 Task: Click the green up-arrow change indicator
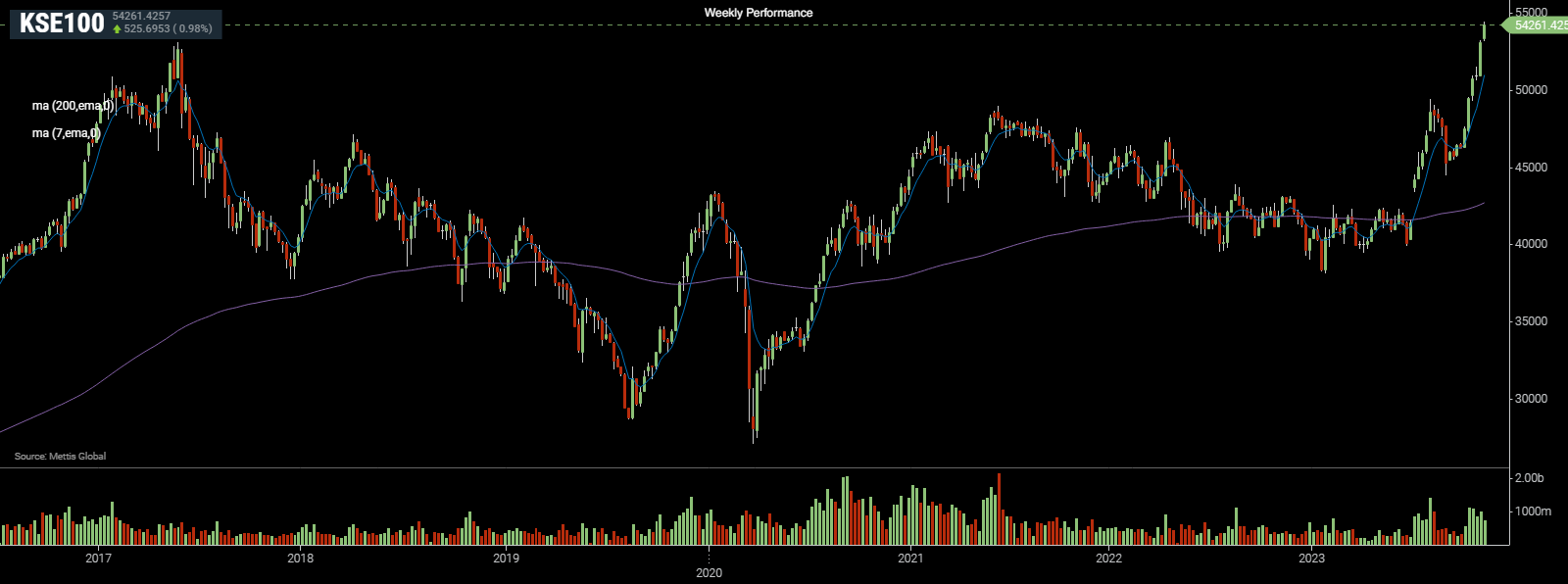coord(118,29)
